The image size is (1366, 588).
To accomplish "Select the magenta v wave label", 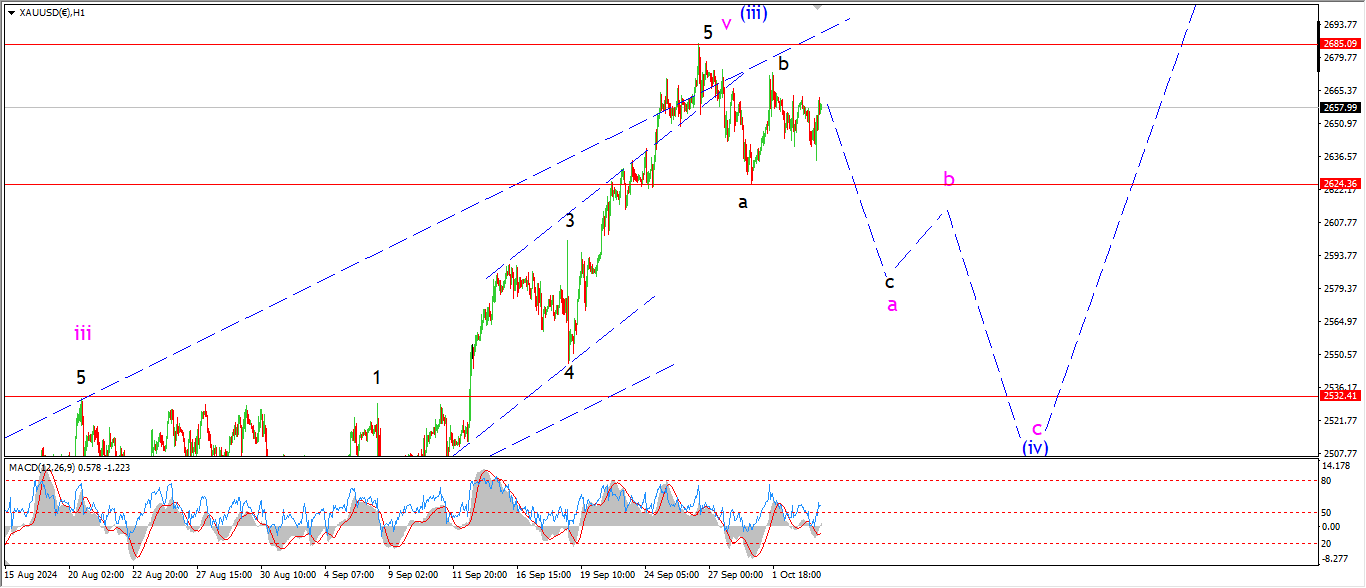I will (x=726, y=24).
